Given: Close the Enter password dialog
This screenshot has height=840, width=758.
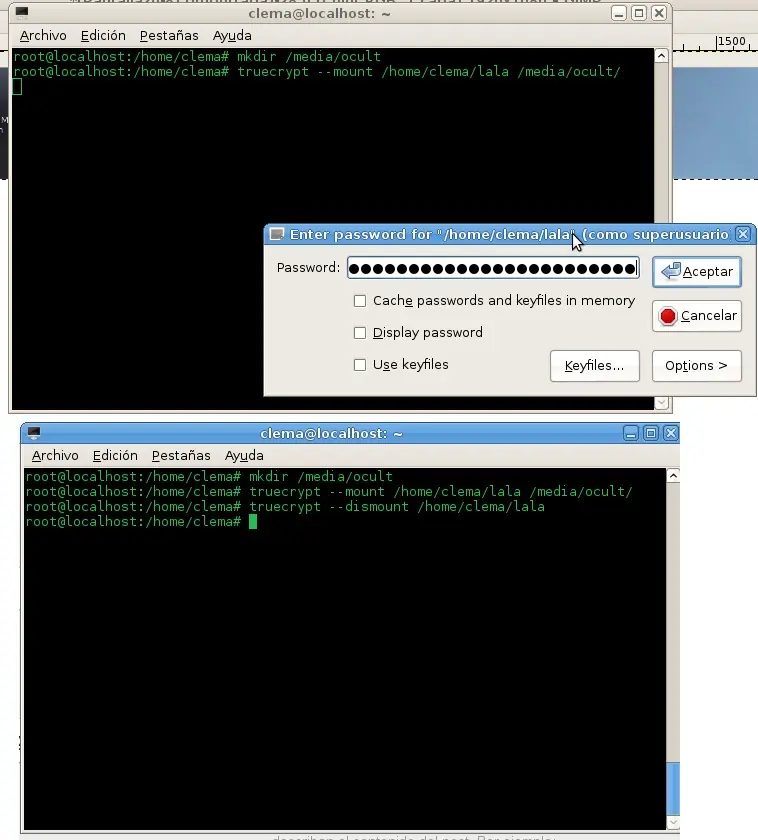Looking at the screenshot, I should pyautogui.click(x=742, y=234).
